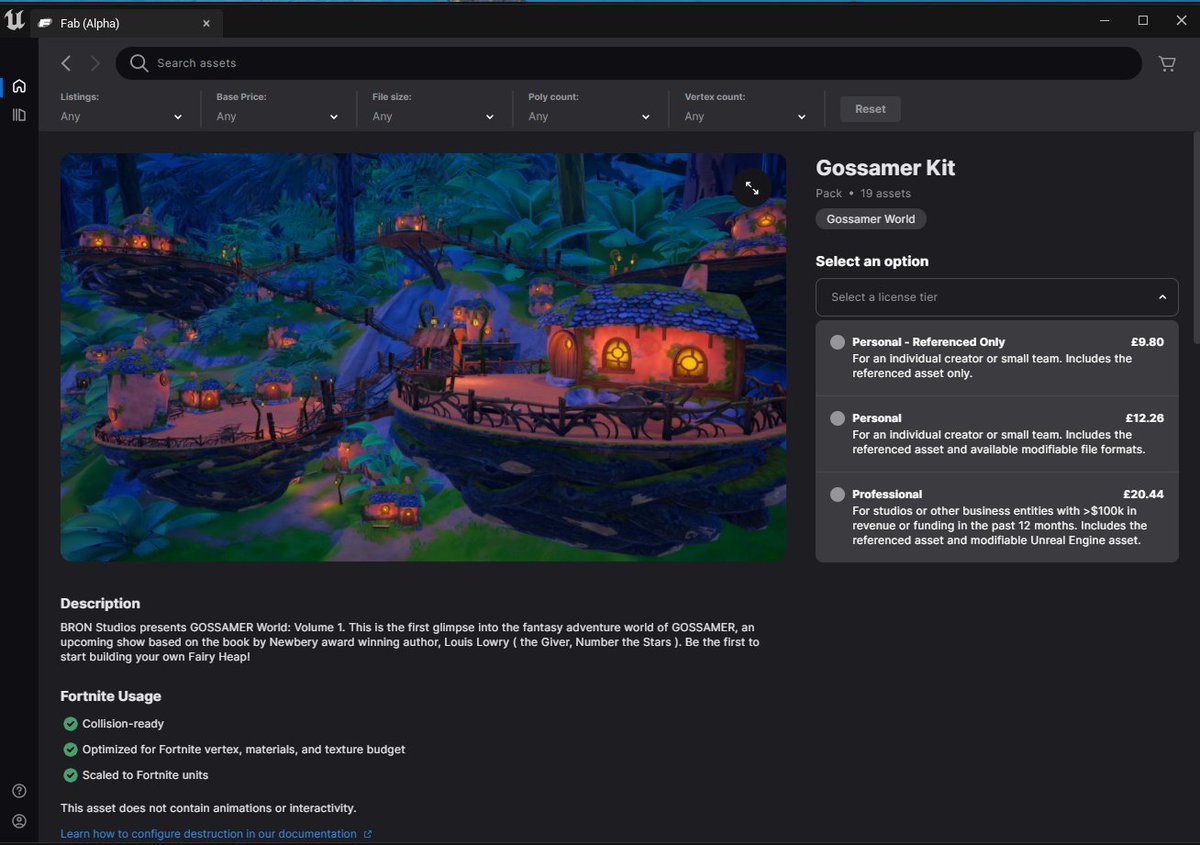Open the Listings filter dropdown
This screenshot has height=845, width=1200.
[122, 107]
